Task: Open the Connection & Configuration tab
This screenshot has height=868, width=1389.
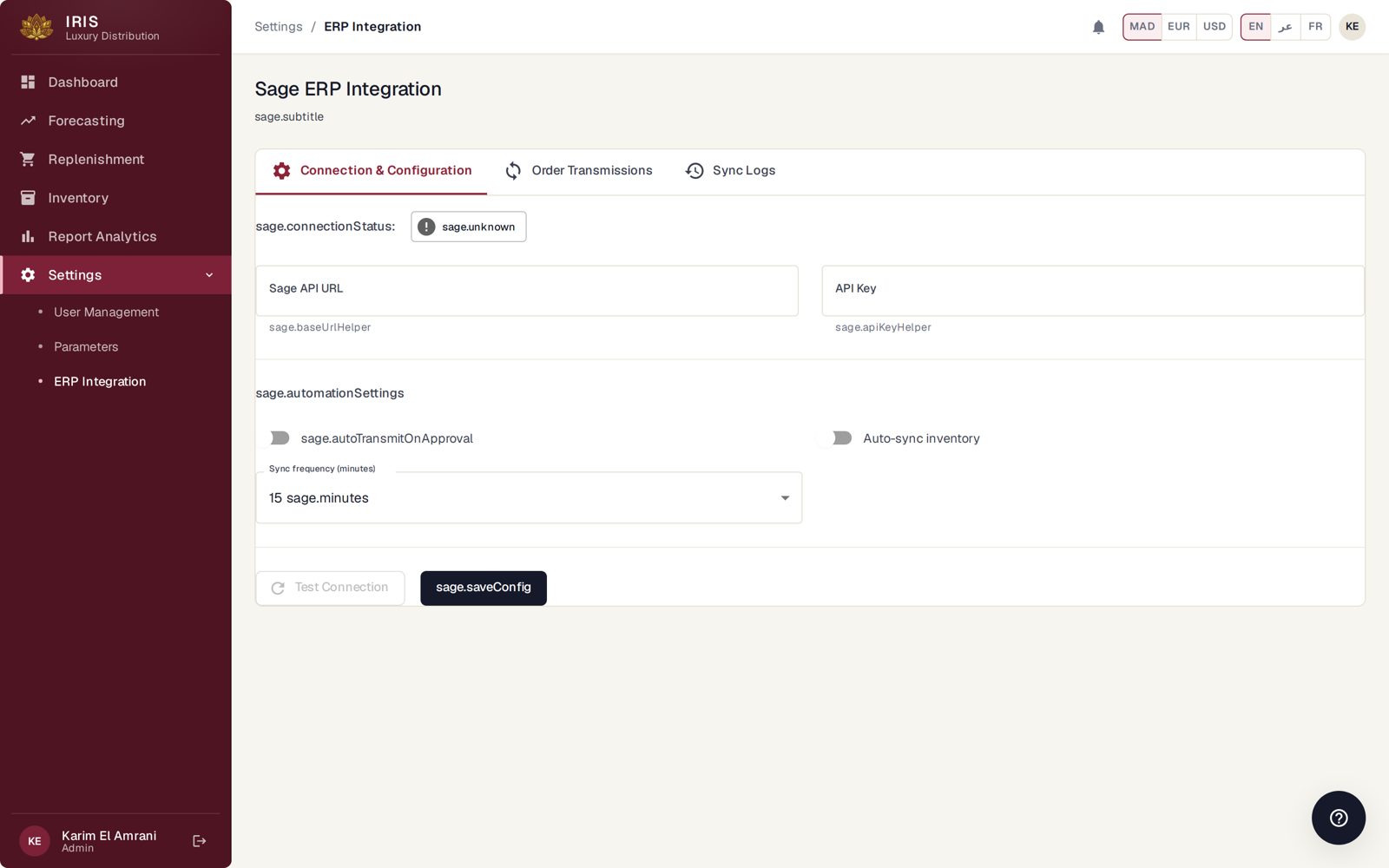Action: (372, 171)
